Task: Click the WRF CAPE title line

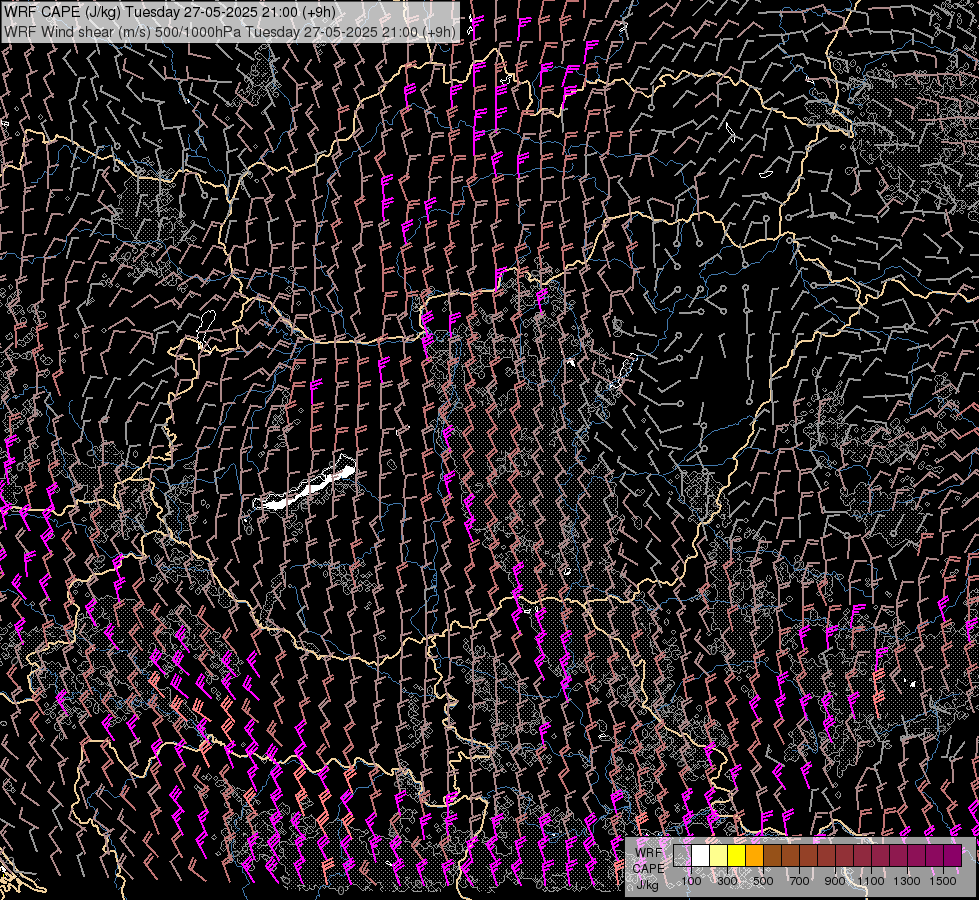Action: click(170, 12)
